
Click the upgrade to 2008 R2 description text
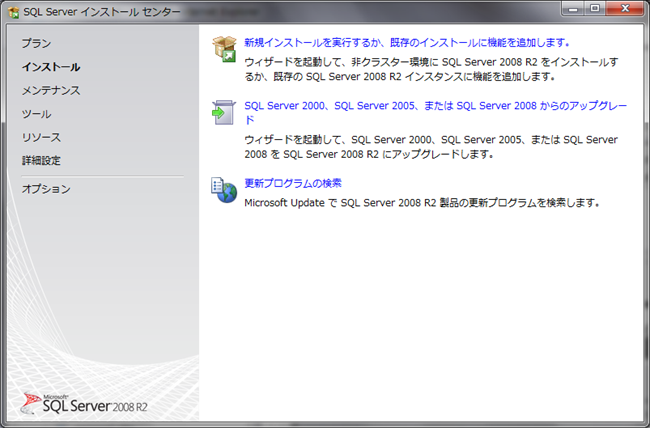tap(431, 147)
